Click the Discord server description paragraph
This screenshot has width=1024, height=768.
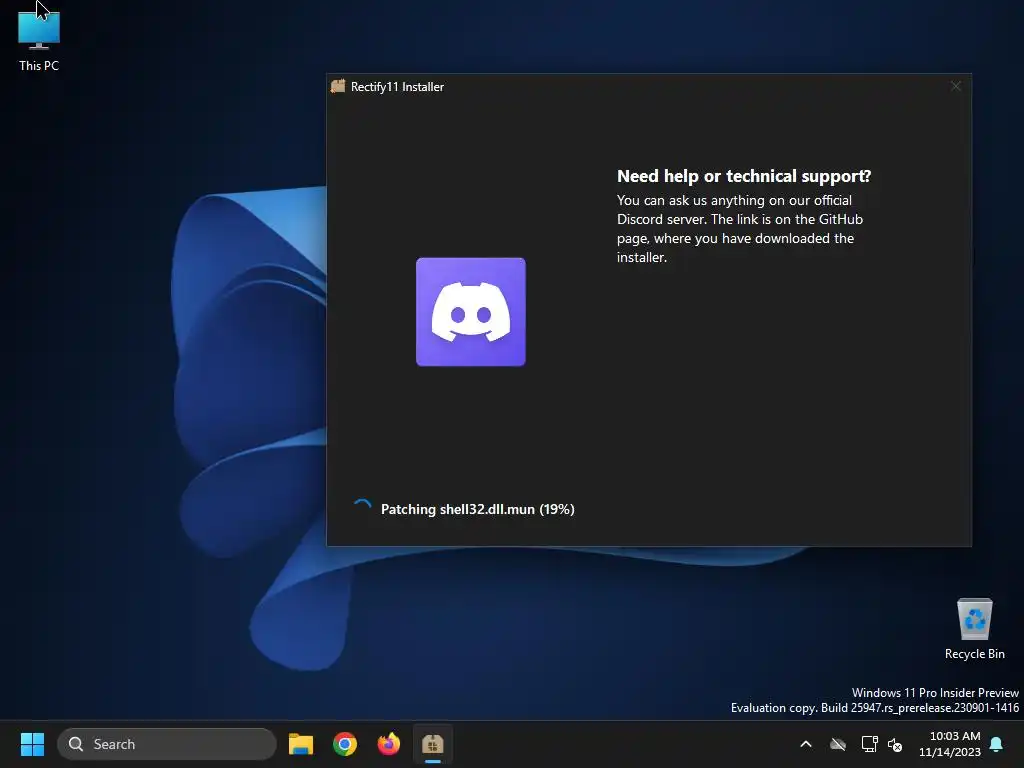[740, 229]
